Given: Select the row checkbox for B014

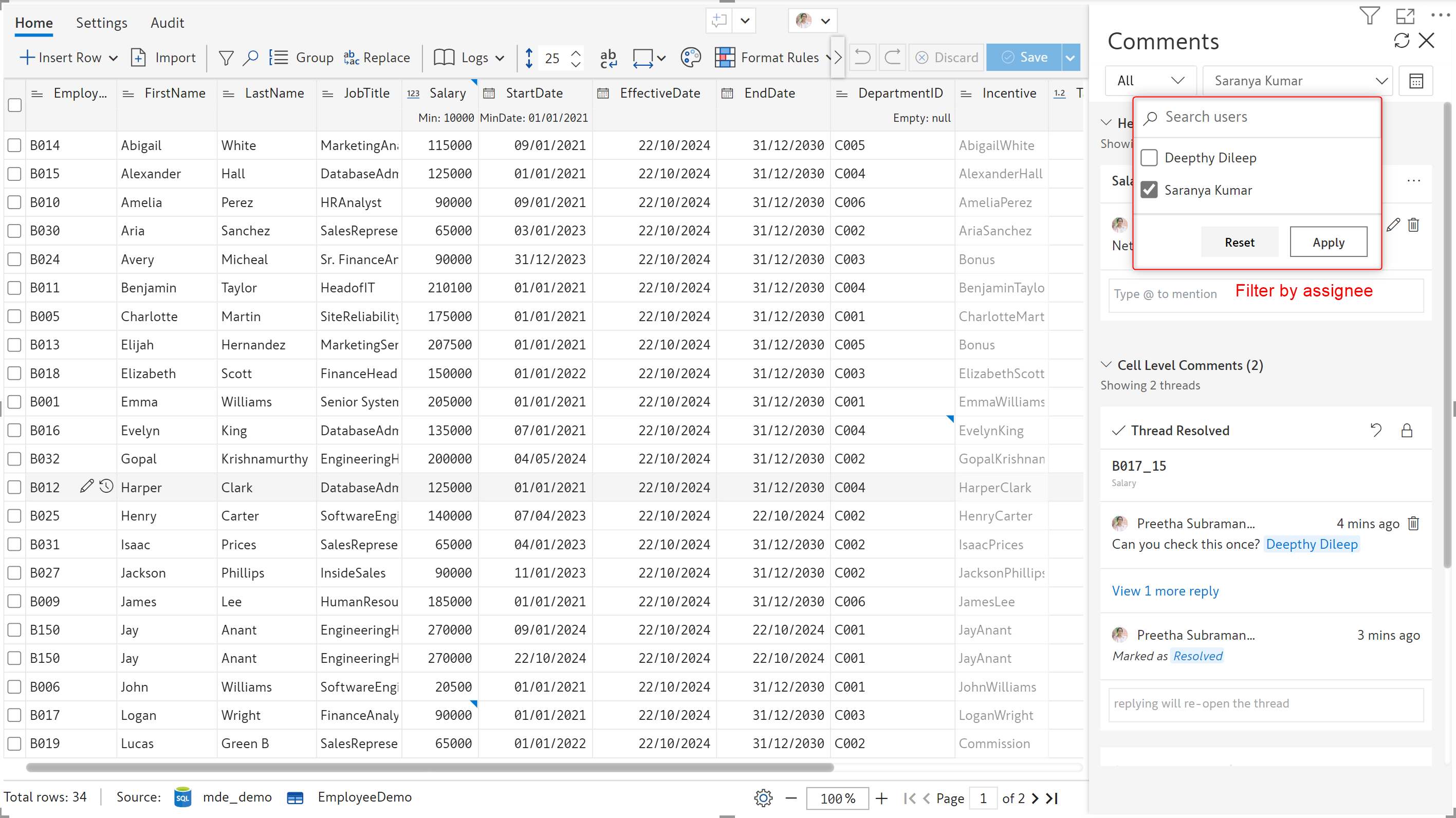Looking at the screenshot, I should click(15, 145).
